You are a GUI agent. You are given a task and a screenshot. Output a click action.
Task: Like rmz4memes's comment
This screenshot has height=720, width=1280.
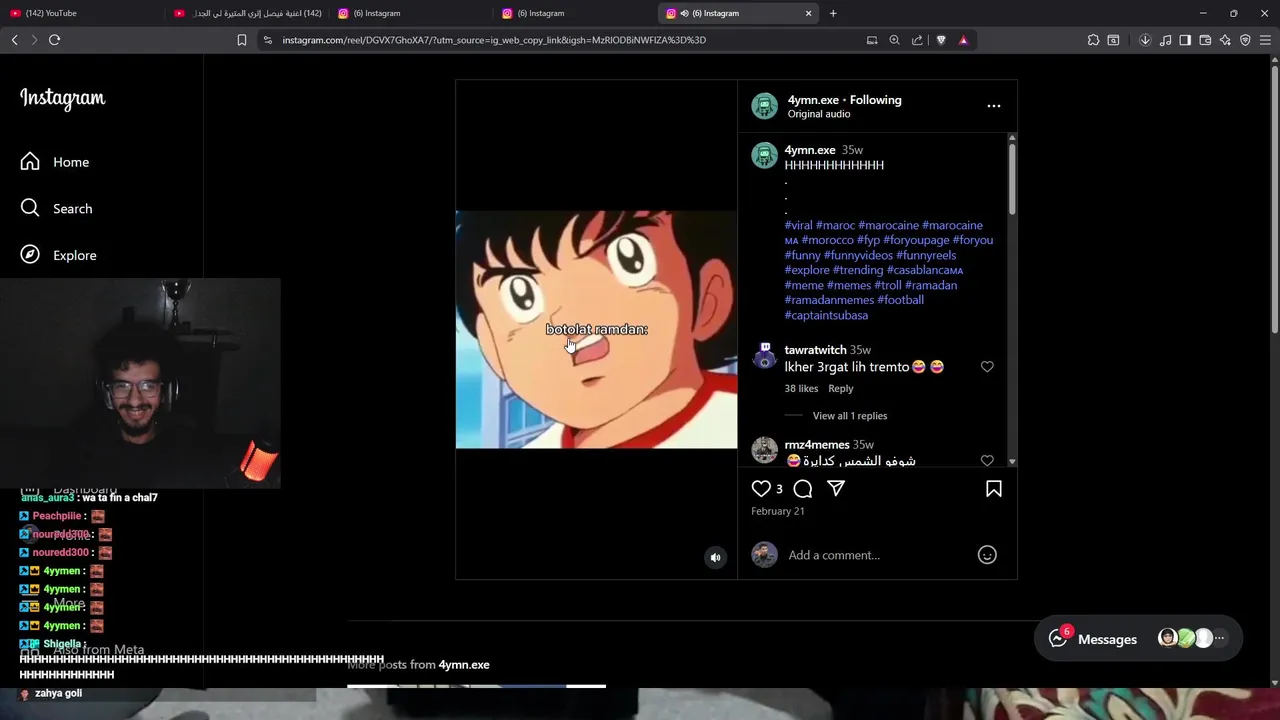pos(987,461)
